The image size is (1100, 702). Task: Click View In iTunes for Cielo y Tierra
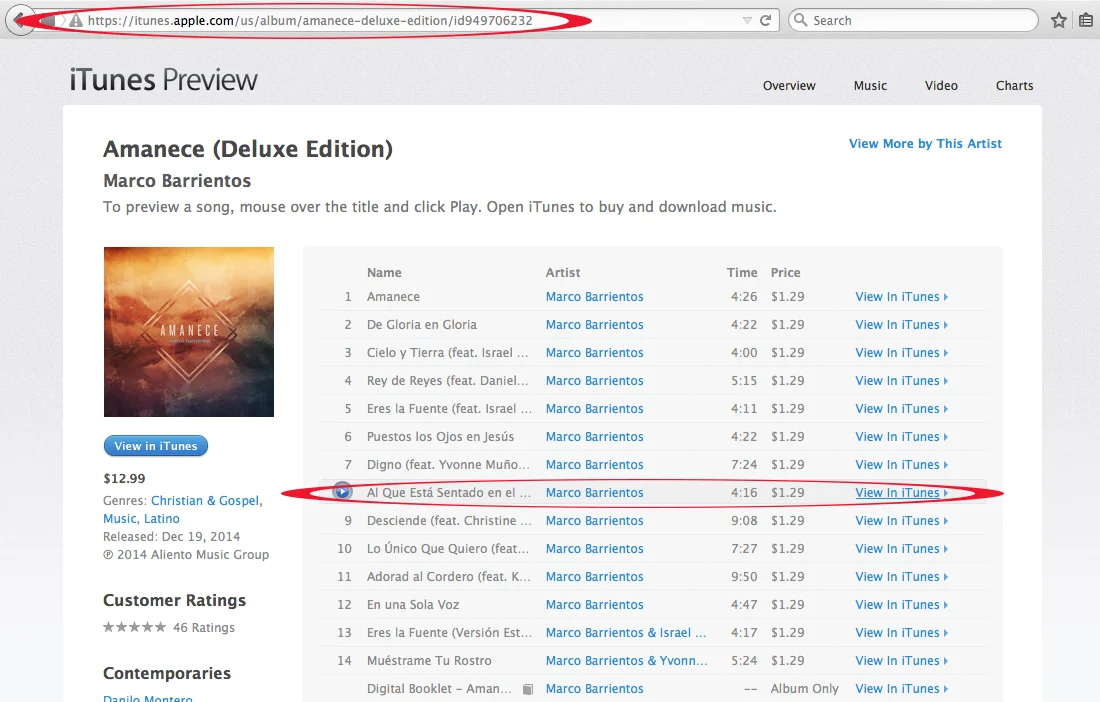[901, 353]
